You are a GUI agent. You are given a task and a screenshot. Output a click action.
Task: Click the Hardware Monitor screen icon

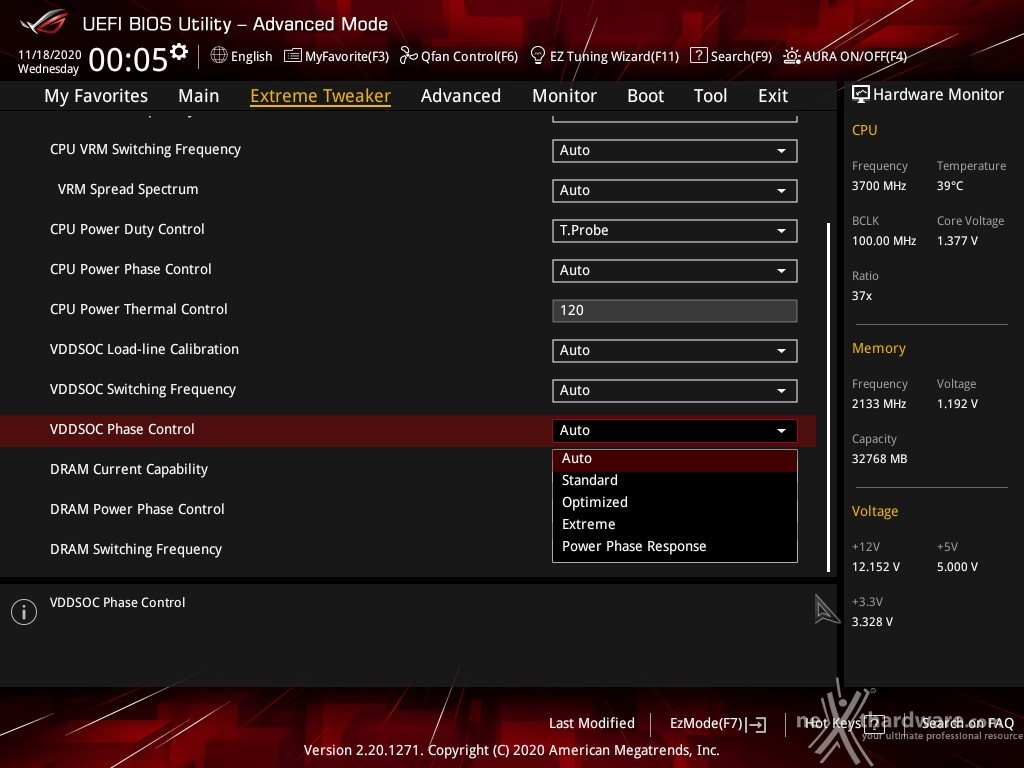pos(861,95)
